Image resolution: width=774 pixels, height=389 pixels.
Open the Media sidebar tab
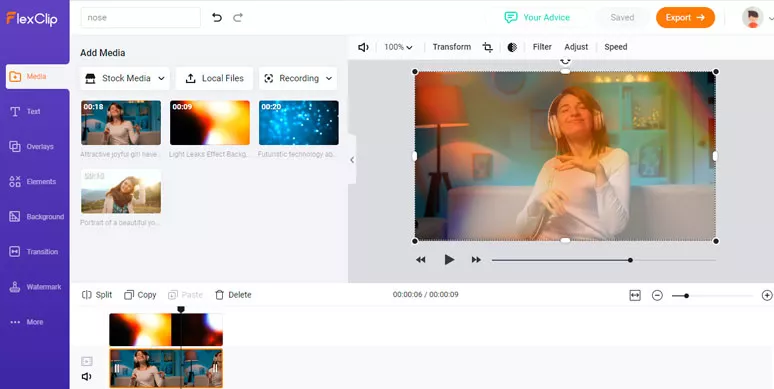click(x=37, y=77)
